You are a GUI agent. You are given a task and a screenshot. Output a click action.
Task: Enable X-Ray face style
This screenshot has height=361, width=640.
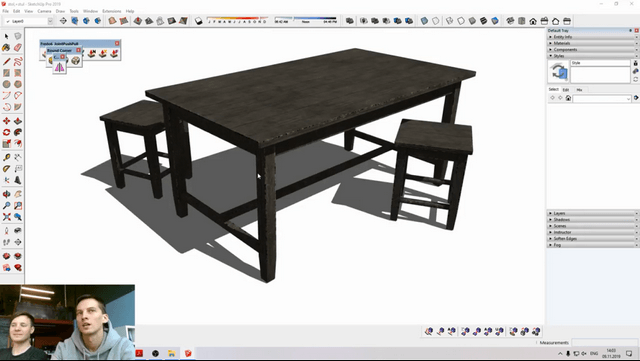point(424,21)
